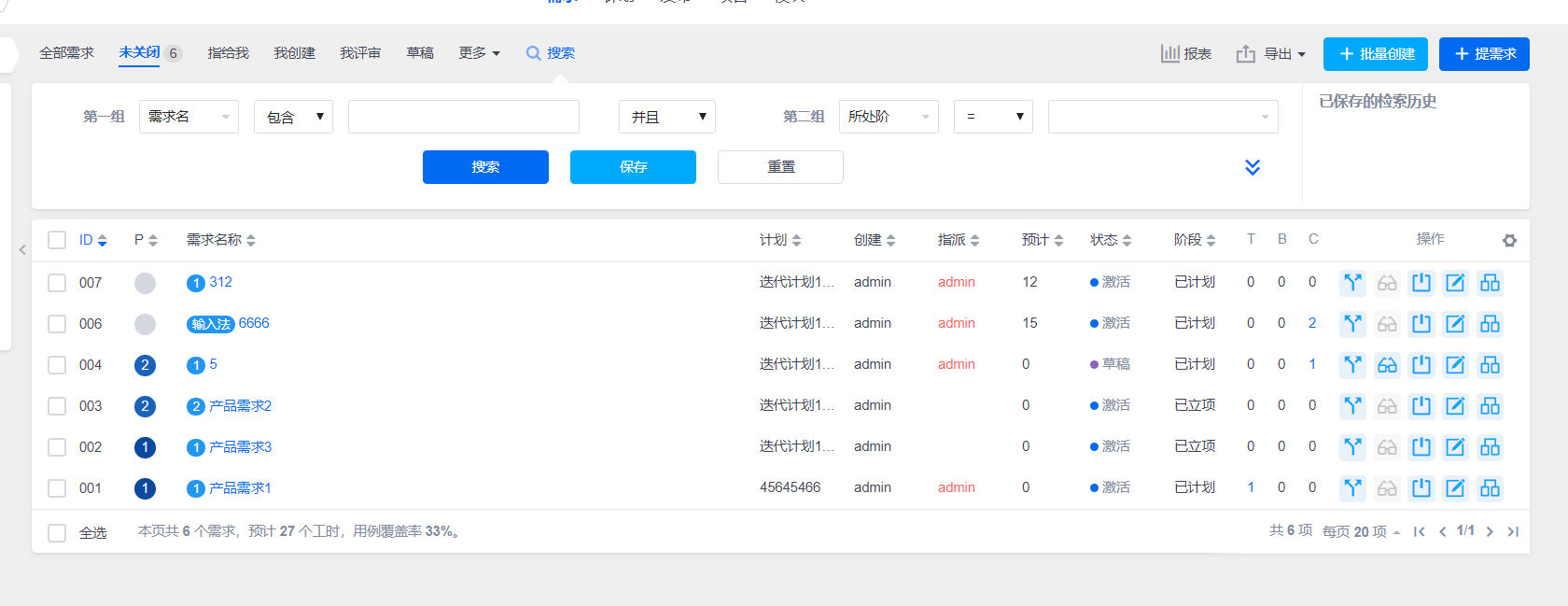
Task: Check the 全选 select-all checkbox
Action: [57, 533]
